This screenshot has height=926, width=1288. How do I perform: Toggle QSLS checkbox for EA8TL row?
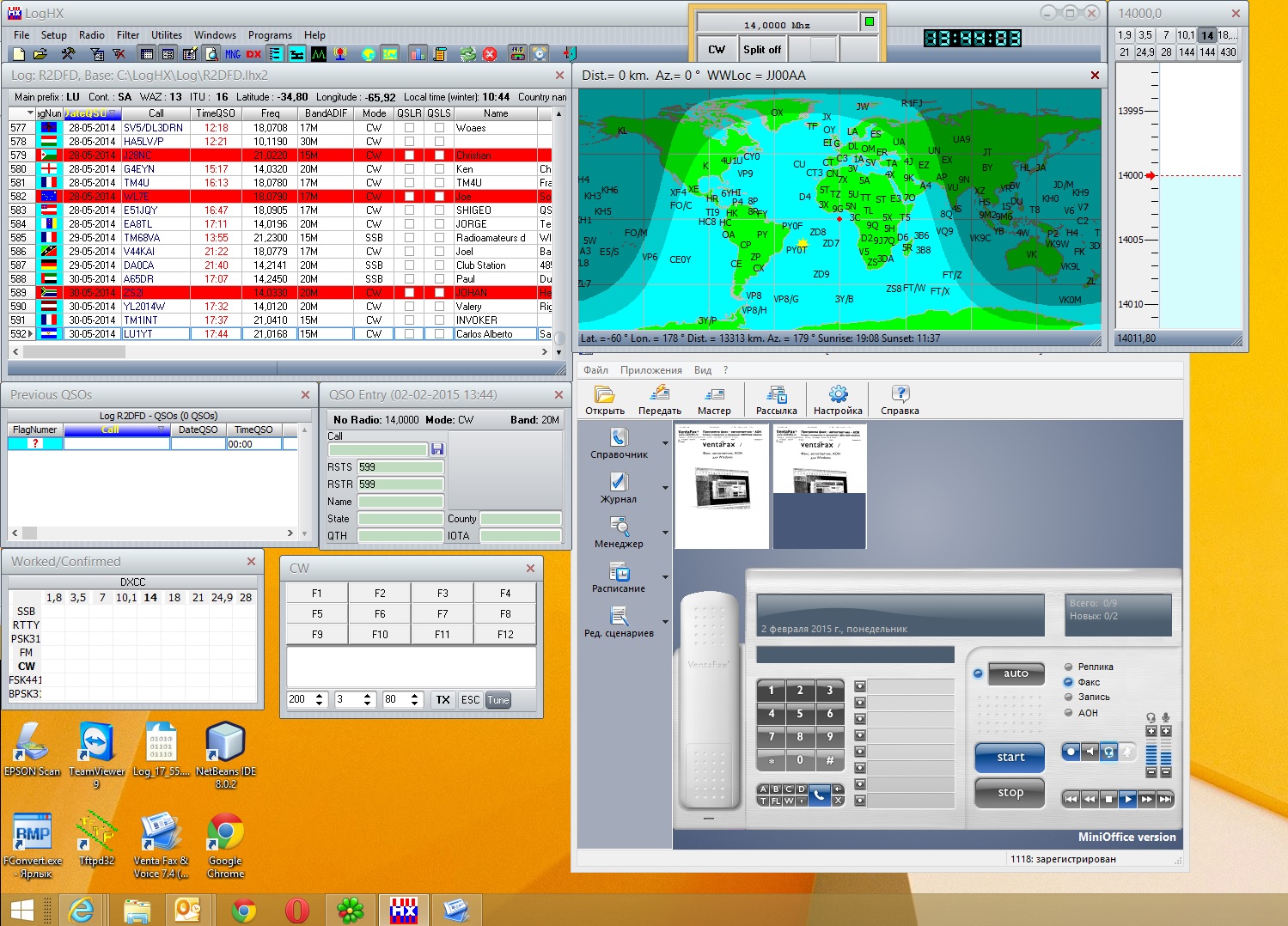[x=439, y=224]
